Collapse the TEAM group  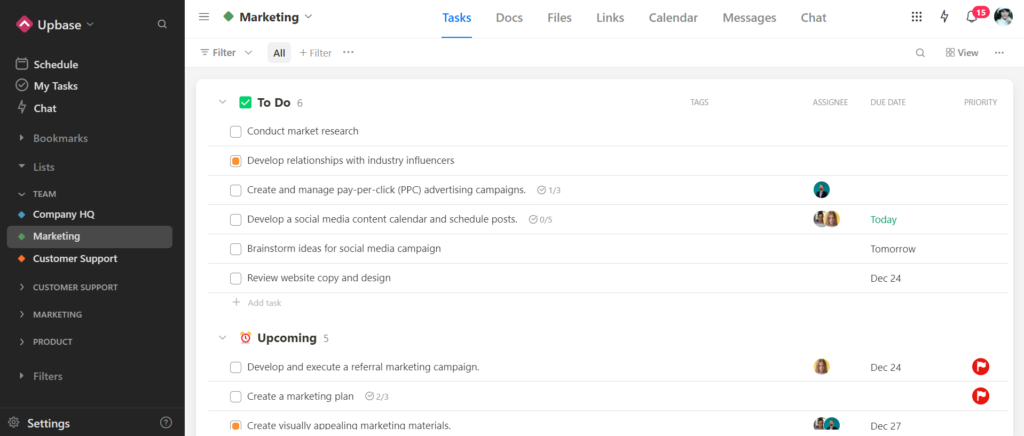tap(22, 194)
